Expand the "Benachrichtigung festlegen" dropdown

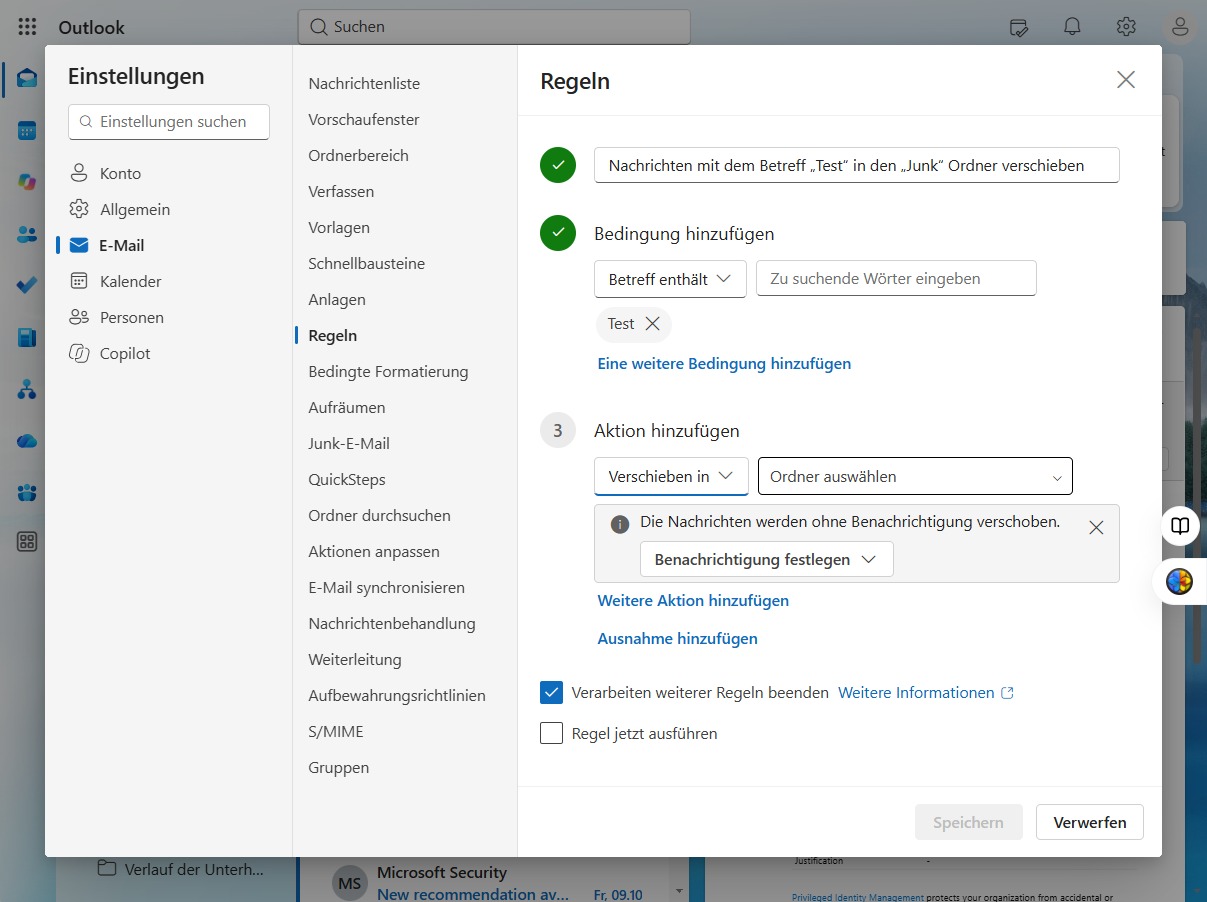[x=766, y=560]
